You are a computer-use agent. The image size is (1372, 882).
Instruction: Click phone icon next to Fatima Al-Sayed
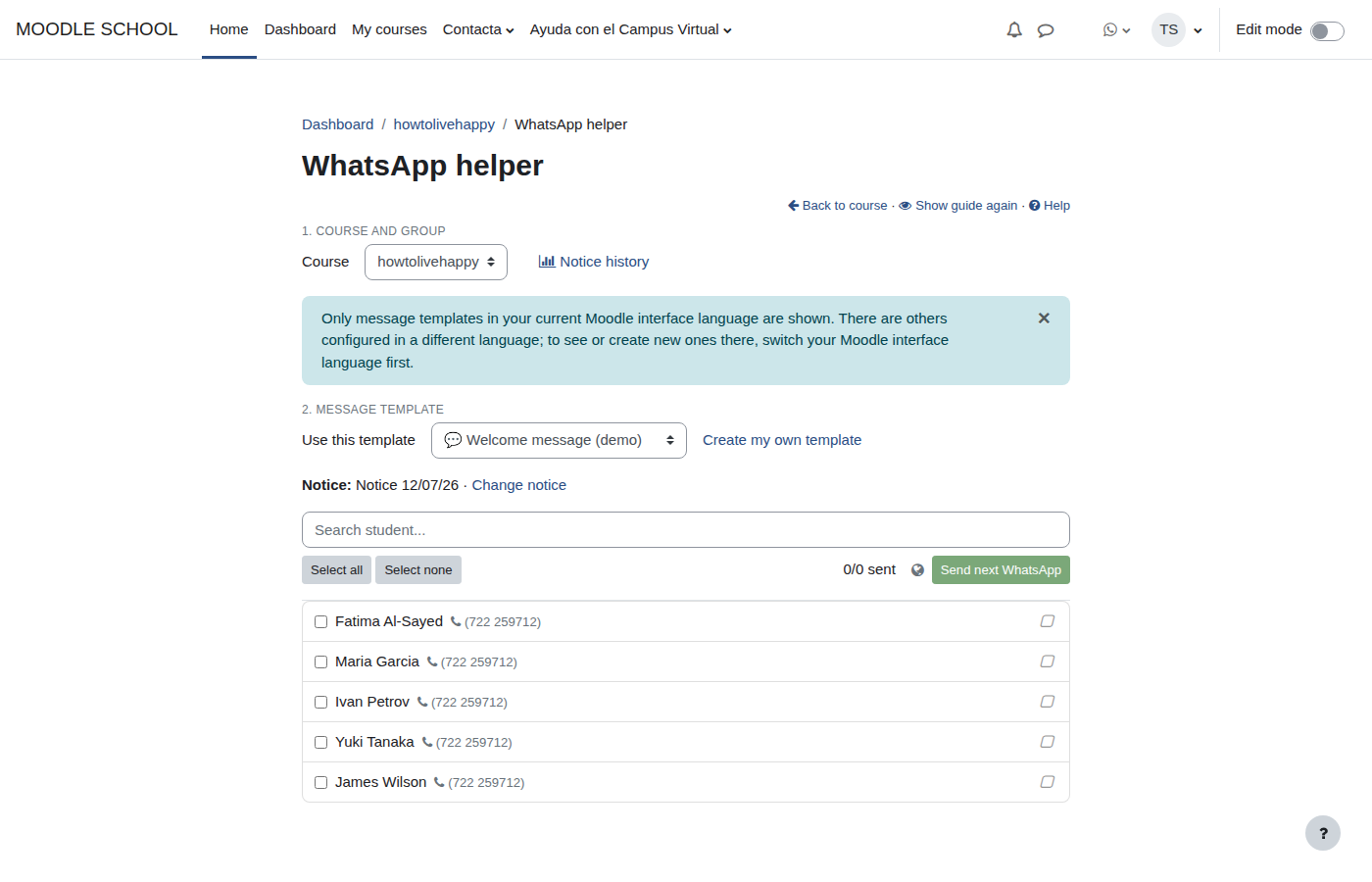click(456, 621)
